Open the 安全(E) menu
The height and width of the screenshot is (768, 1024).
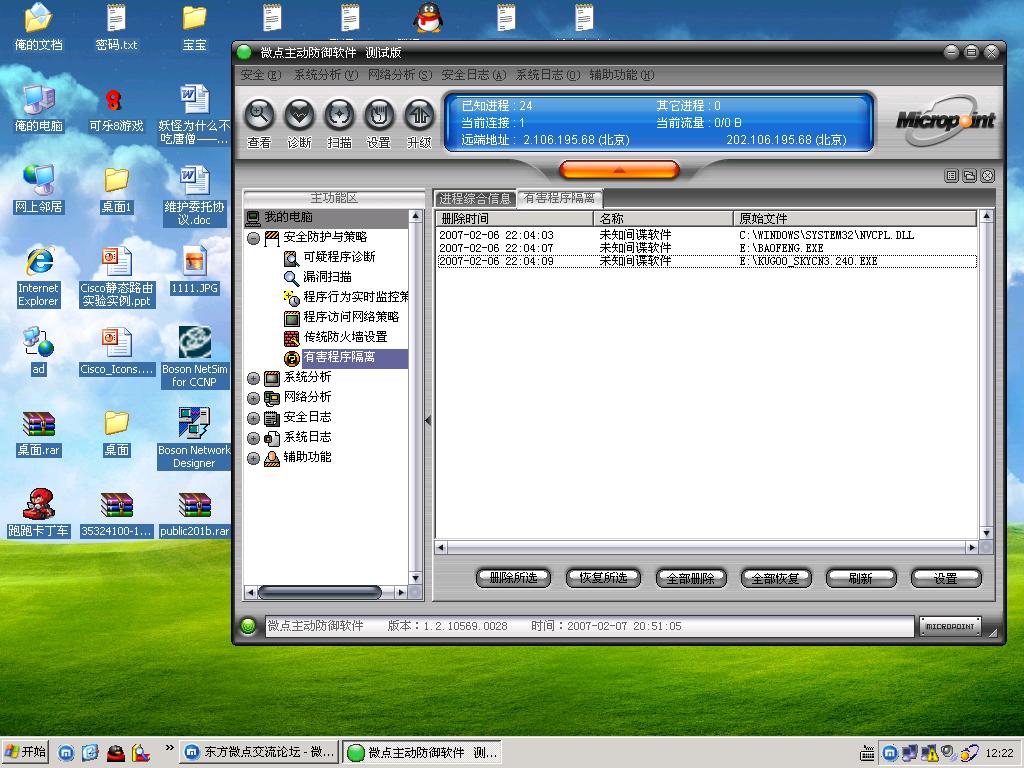[x=261, y=75]
